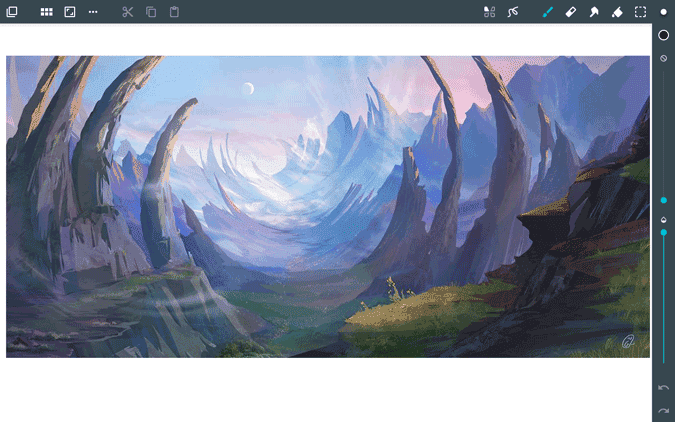Select the Smudge blend tool
The width and height of the screenshot is (675, 422).
click(x=594, y=12)
